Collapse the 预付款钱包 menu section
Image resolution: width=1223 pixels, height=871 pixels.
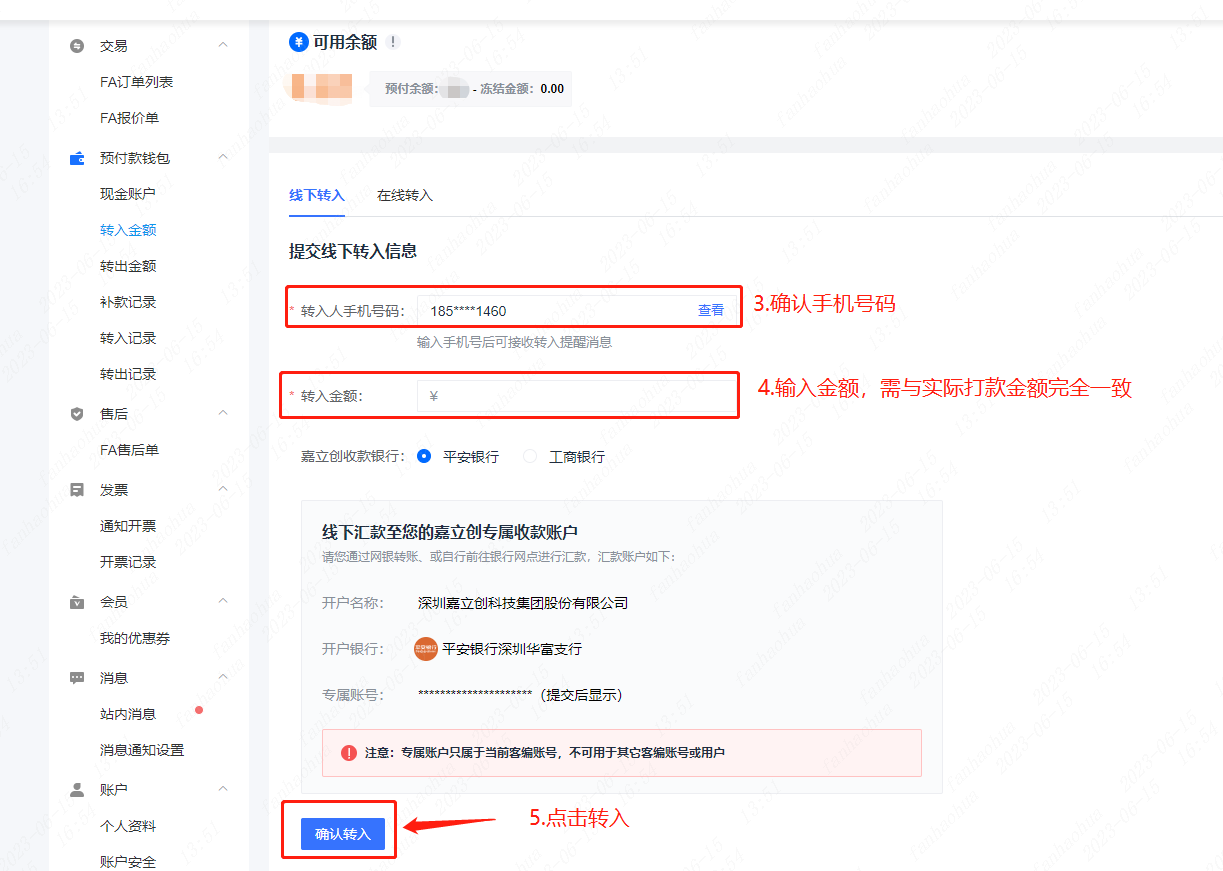(223, 157)
